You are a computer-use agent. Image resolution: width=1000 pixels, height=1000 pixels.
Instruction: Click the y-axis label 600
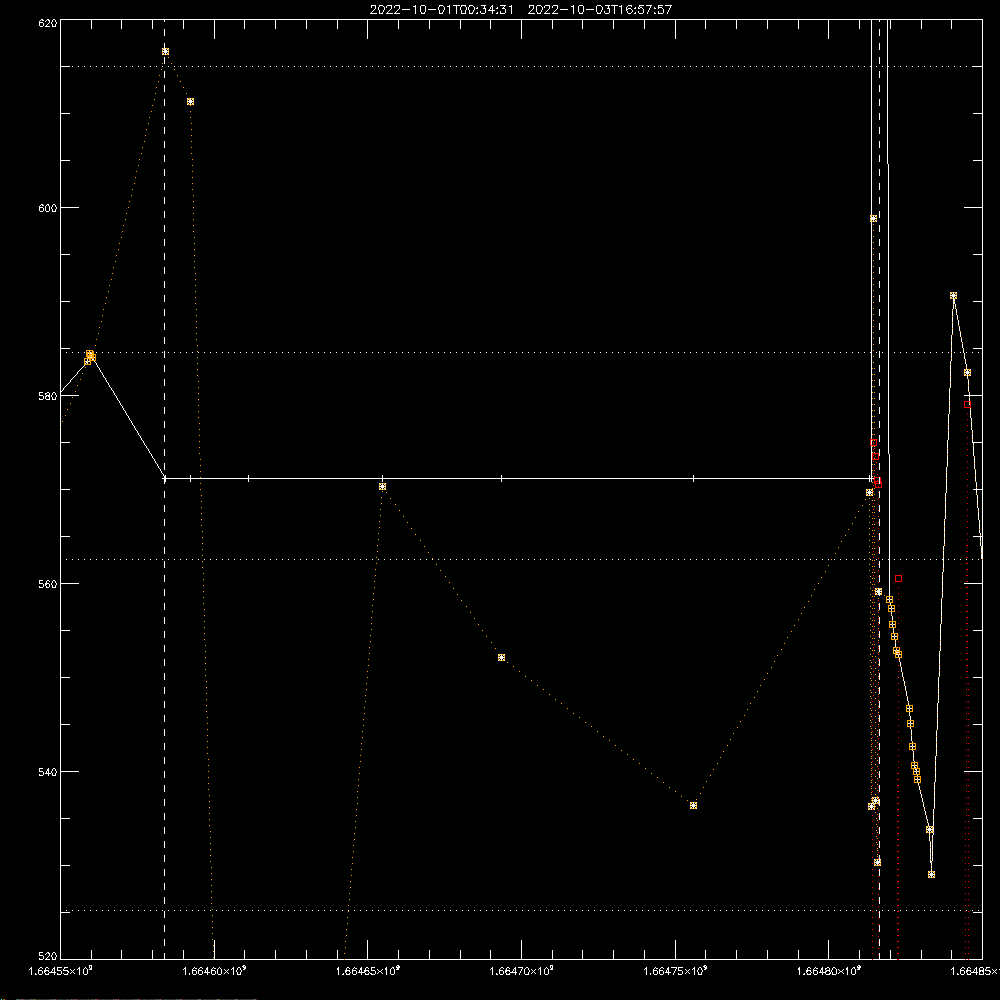[48, 208]
